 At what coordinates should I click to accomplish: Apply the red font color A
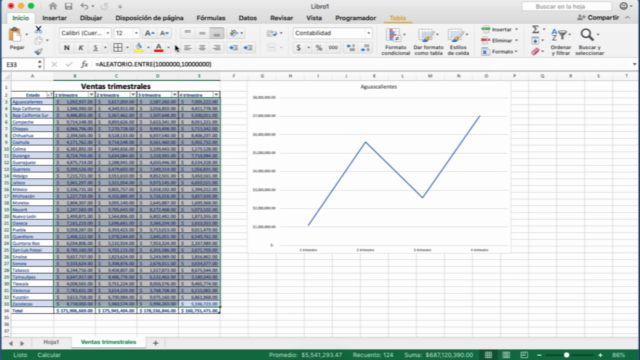159,48
